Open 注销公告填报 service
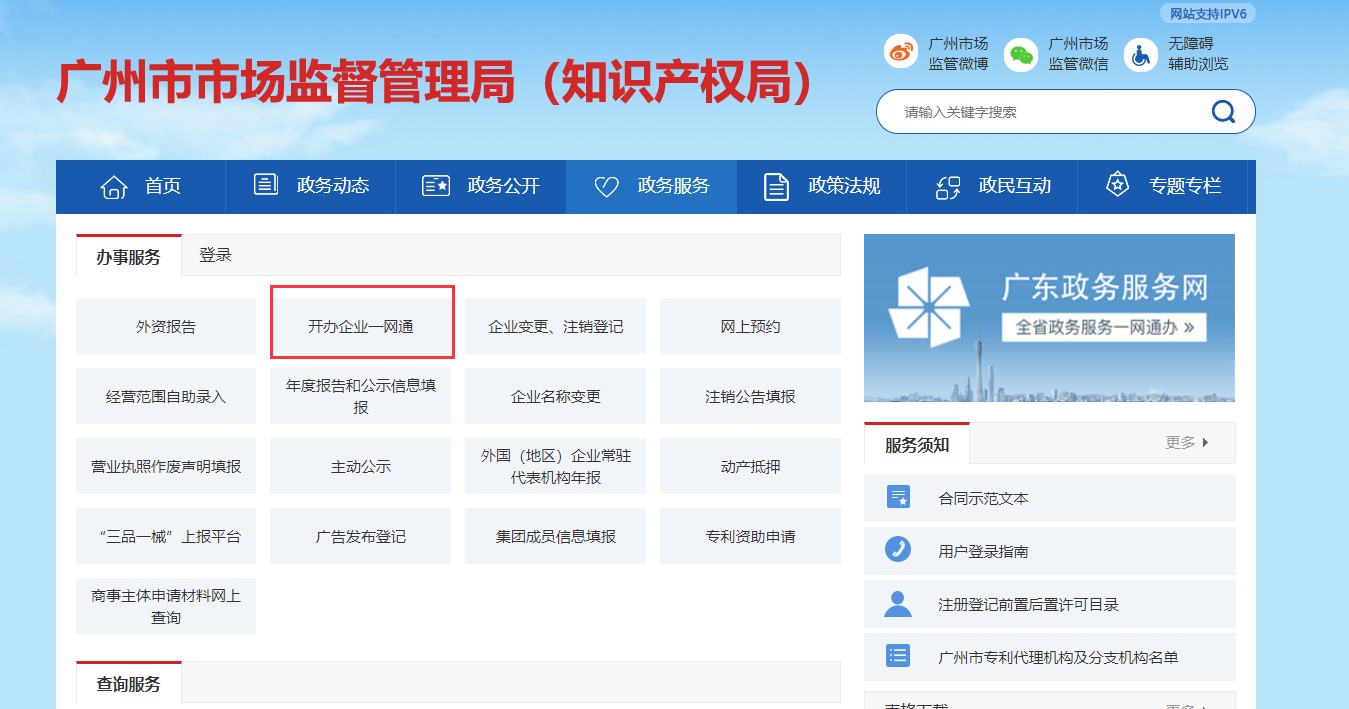This screenshot has height=709, width=1349. pos(750,396)
